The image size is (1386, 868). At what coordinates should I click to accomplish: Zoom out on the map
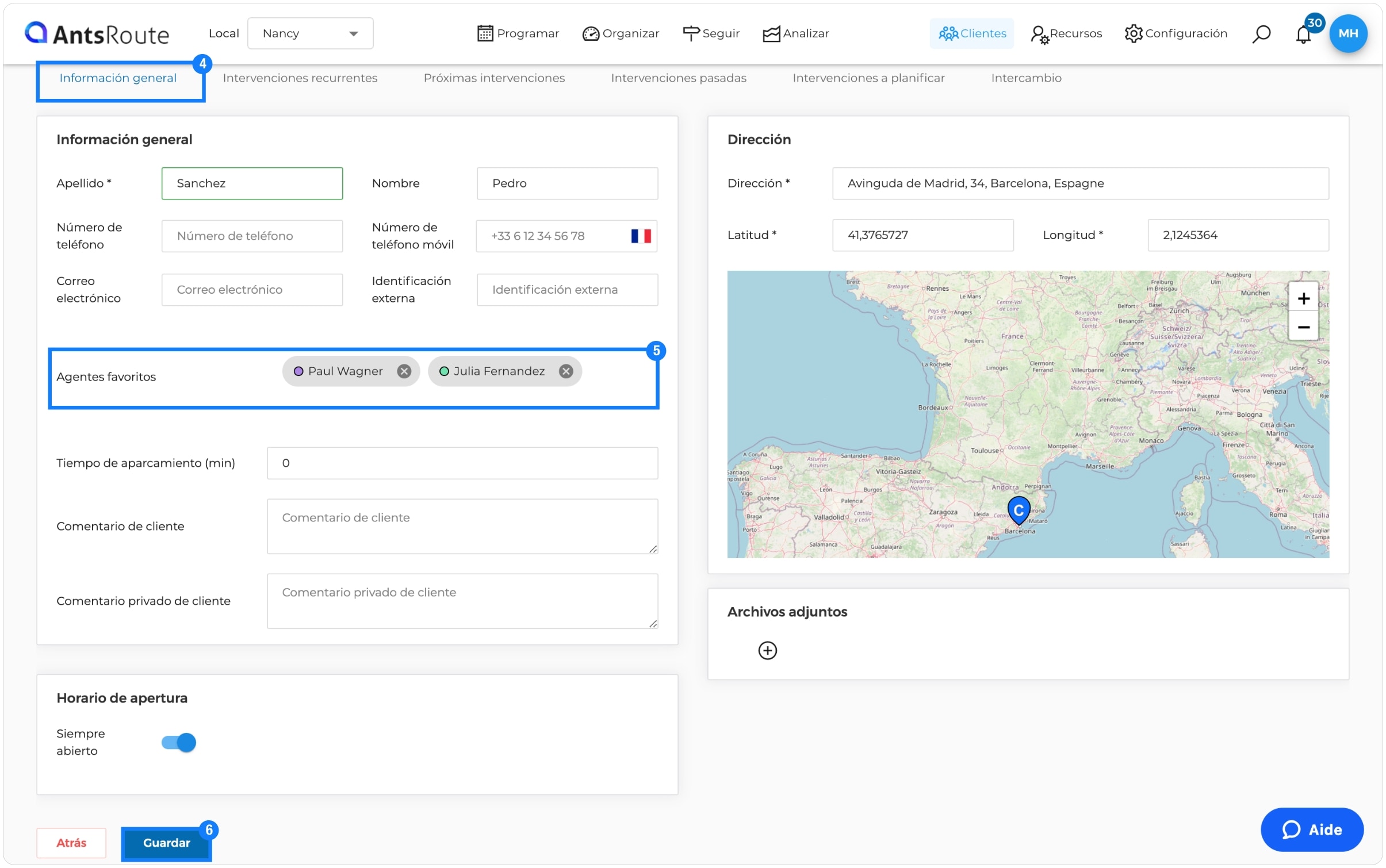(1303, 327)
